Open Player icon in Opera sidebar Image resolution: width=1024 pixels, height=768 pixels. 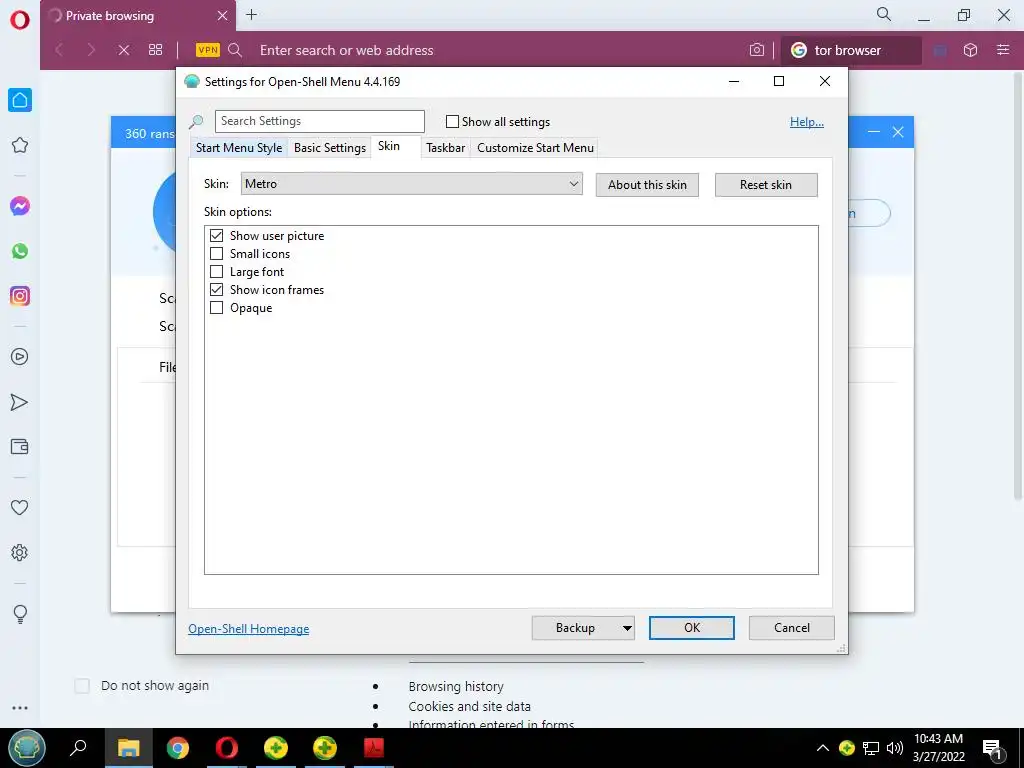click(20, 357)
